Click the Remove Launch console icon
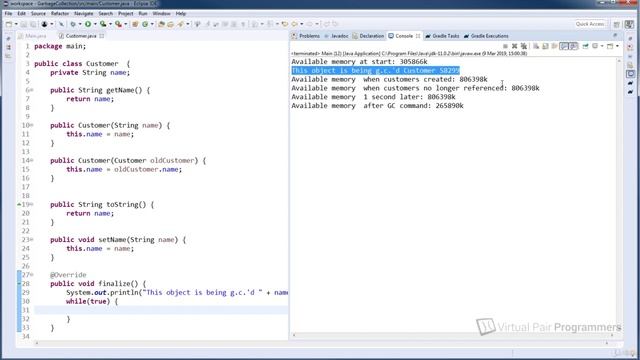 [x=515, y=46]
